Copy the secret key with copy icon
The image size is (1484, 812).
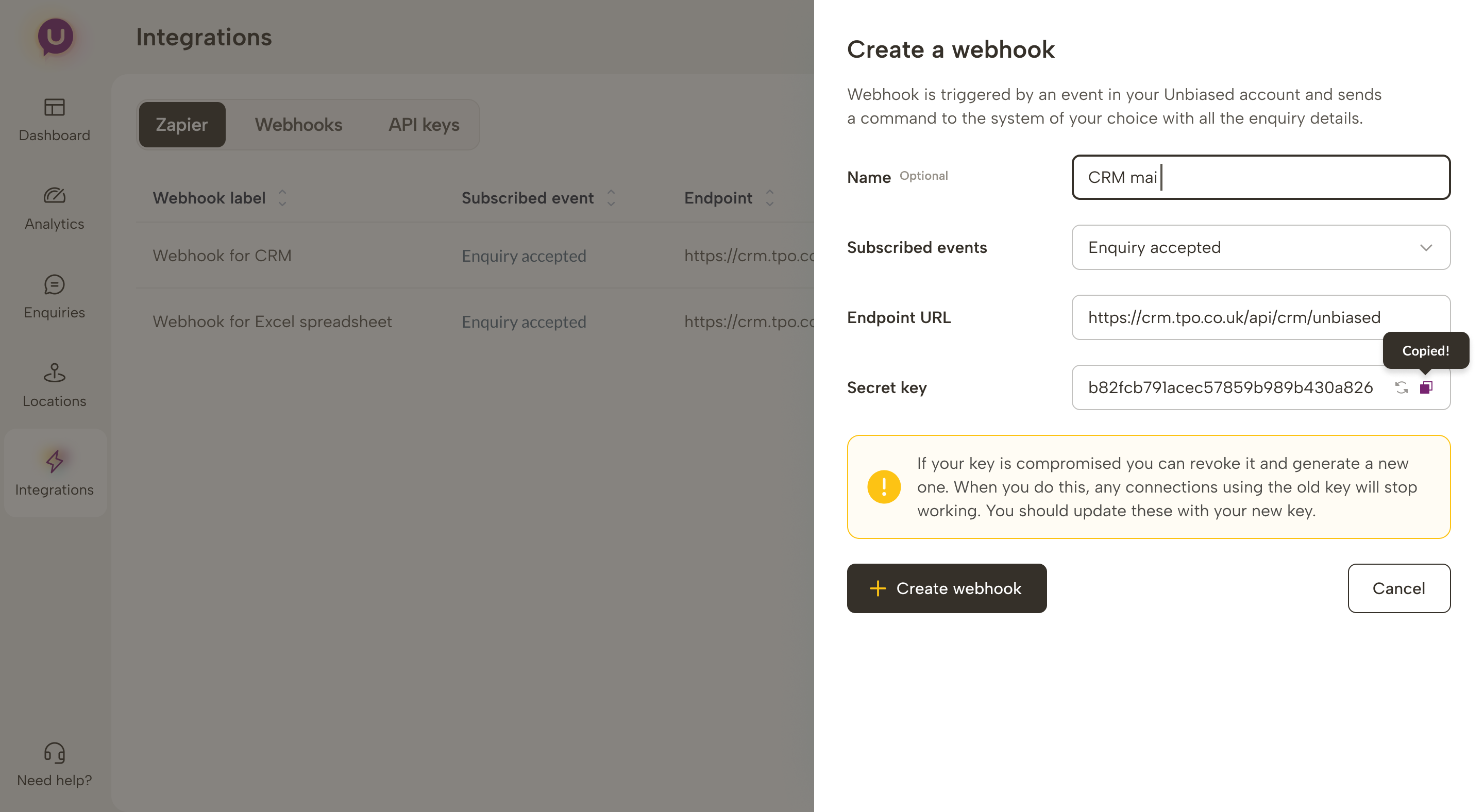1426,387
